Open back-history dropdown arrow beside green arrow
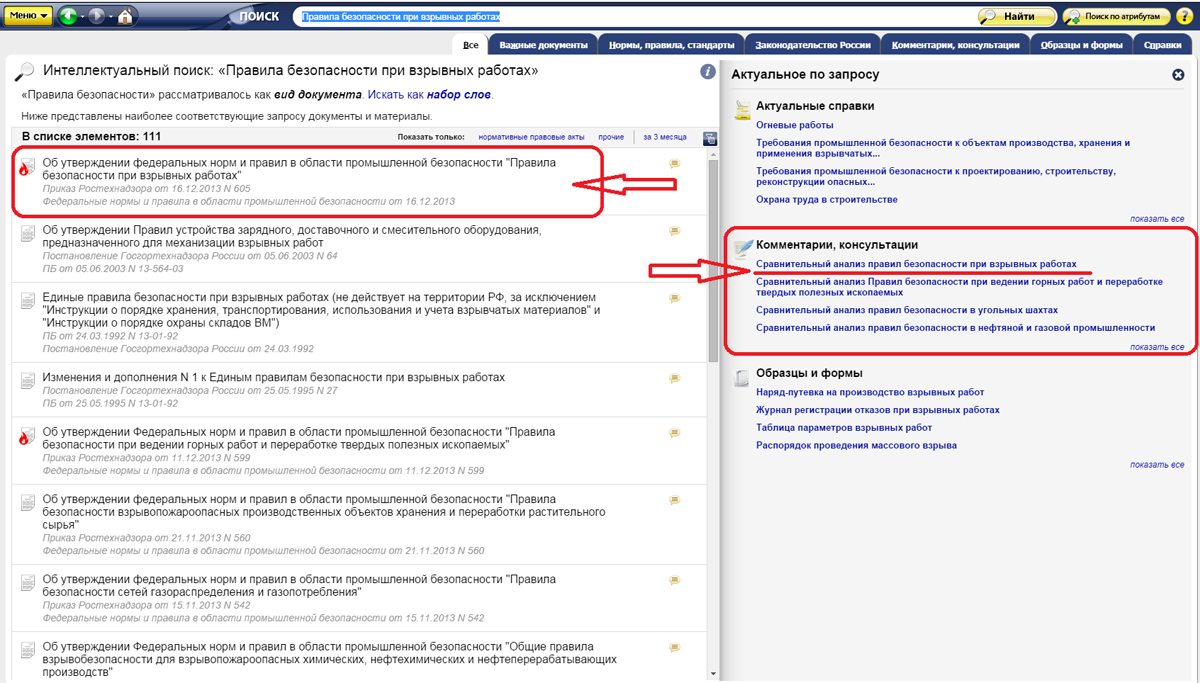This screenshot has height=683, width=1200. (x=82, y=17)
